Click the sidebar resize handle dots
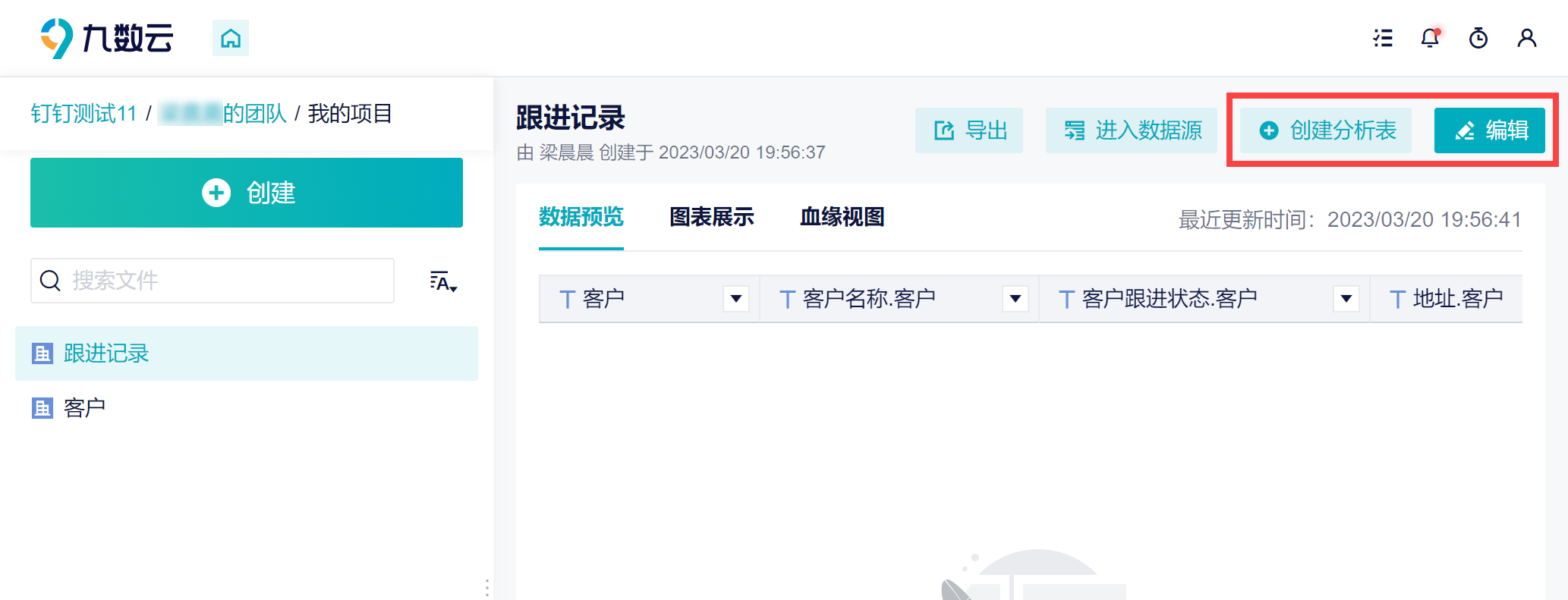The width and height of the screenshot is (1568, 600). pos(486,588)
